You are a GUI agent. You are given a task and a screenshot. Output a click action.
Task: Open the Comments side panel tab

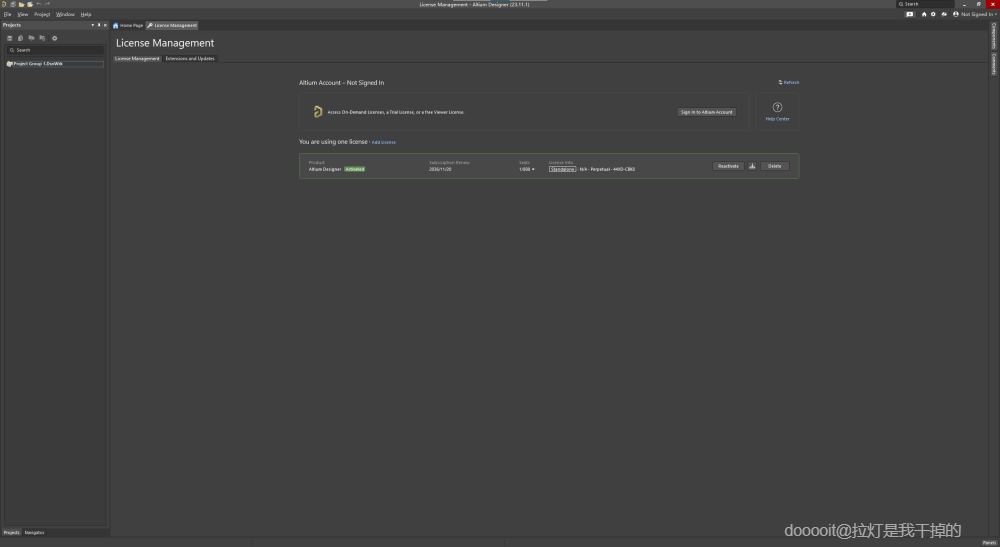point(994,64)
